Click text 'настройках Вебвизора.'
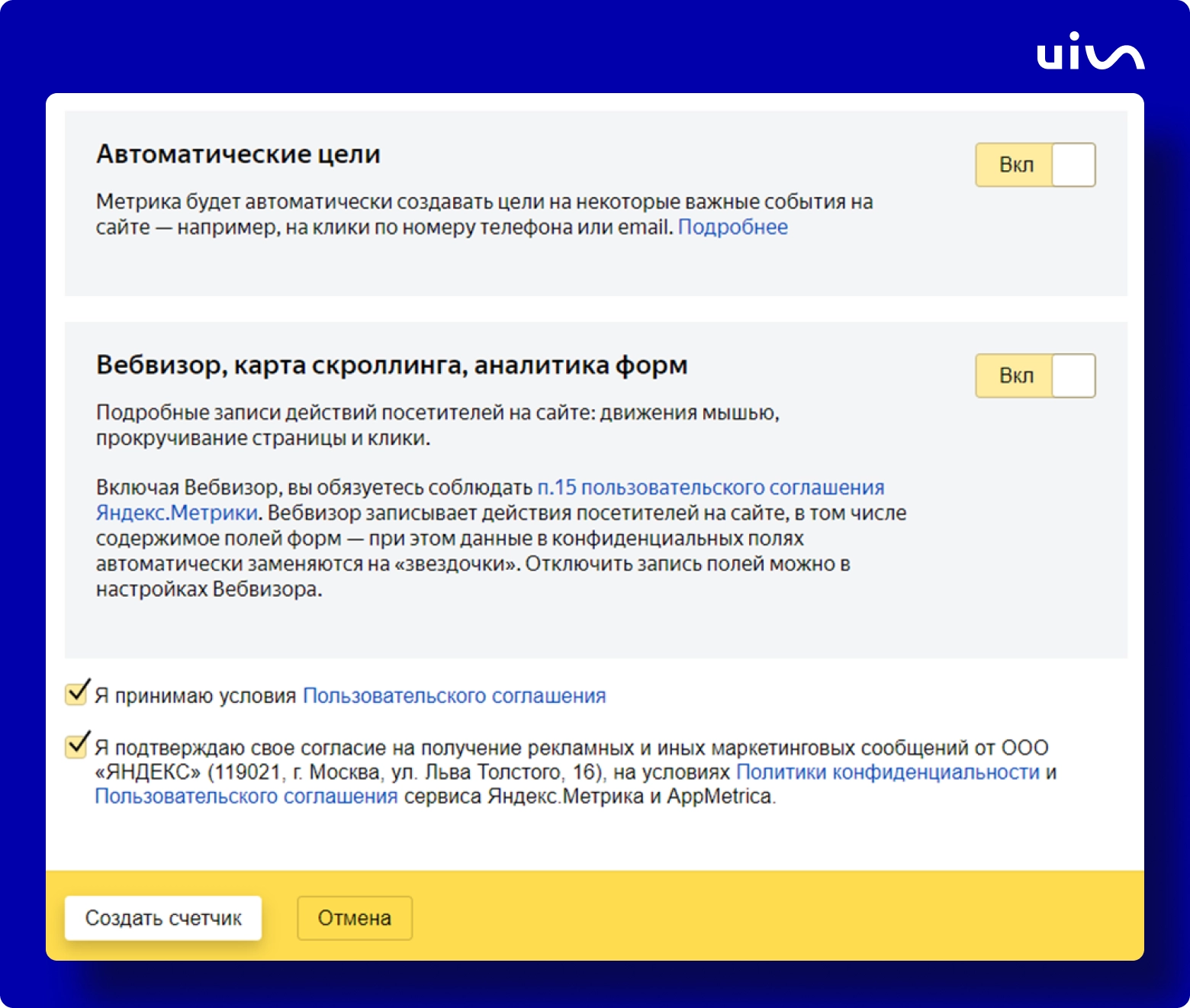This screenshot has width=1190, height=1008. pyautogui.click(x=209, y=590)
